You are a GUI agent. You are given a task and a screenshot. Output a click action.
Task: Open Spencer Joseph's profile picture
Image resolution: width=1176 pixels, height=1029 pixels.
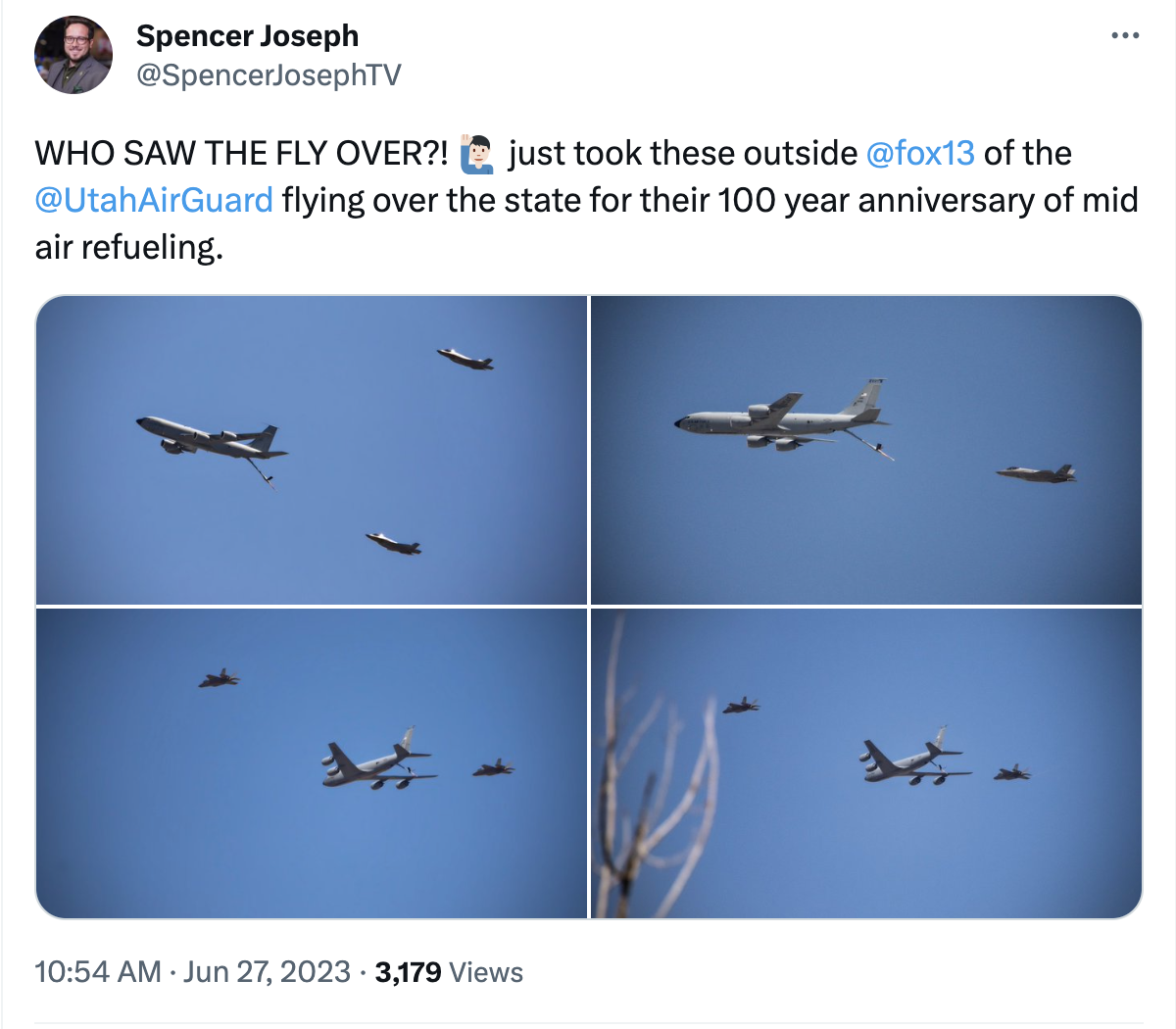(x=73, y=55)
